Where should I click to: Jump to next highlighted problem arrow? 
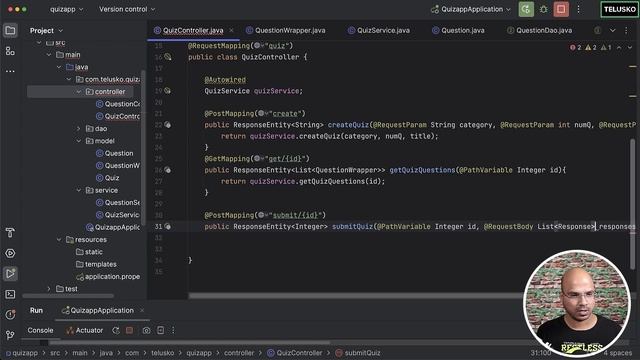pyautogui.click(x=630, y=48)
